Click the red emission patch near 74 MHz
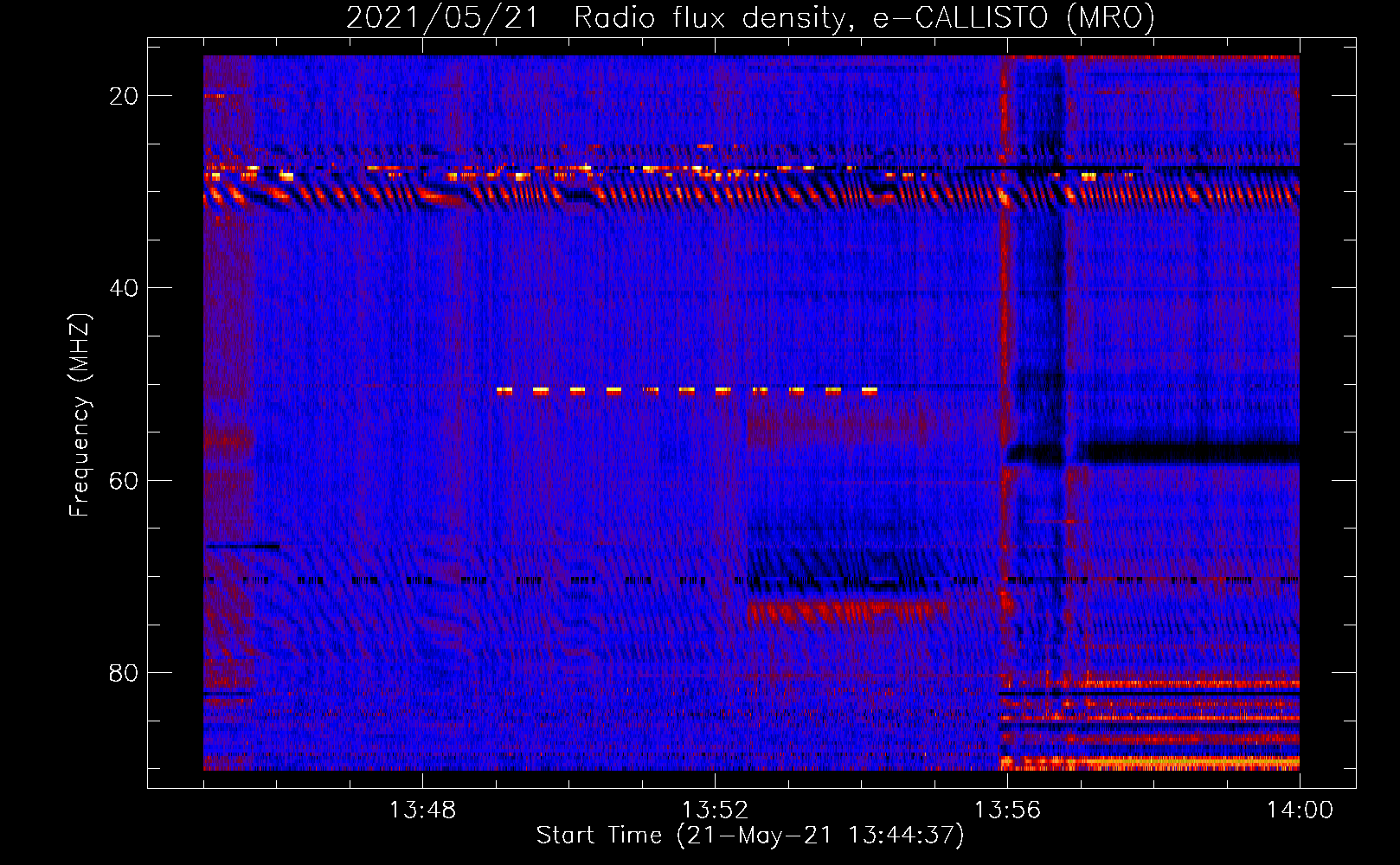1400x865 pixels. pyautogui.click(x=846, y=612)
